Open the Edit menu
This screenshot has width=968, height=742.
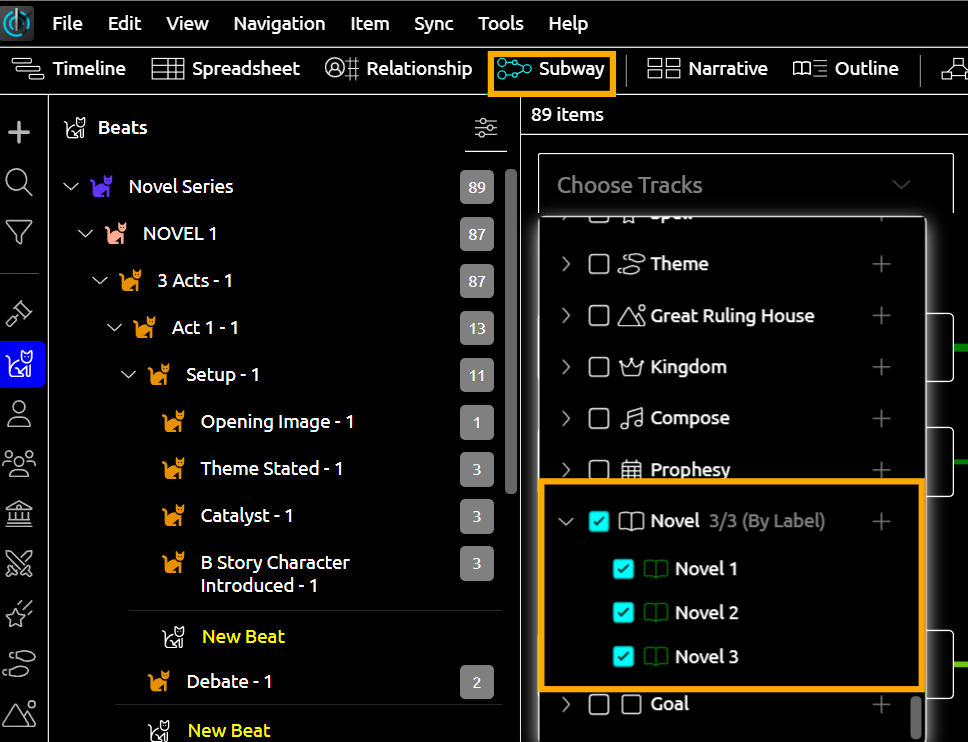tap(124, 23)
